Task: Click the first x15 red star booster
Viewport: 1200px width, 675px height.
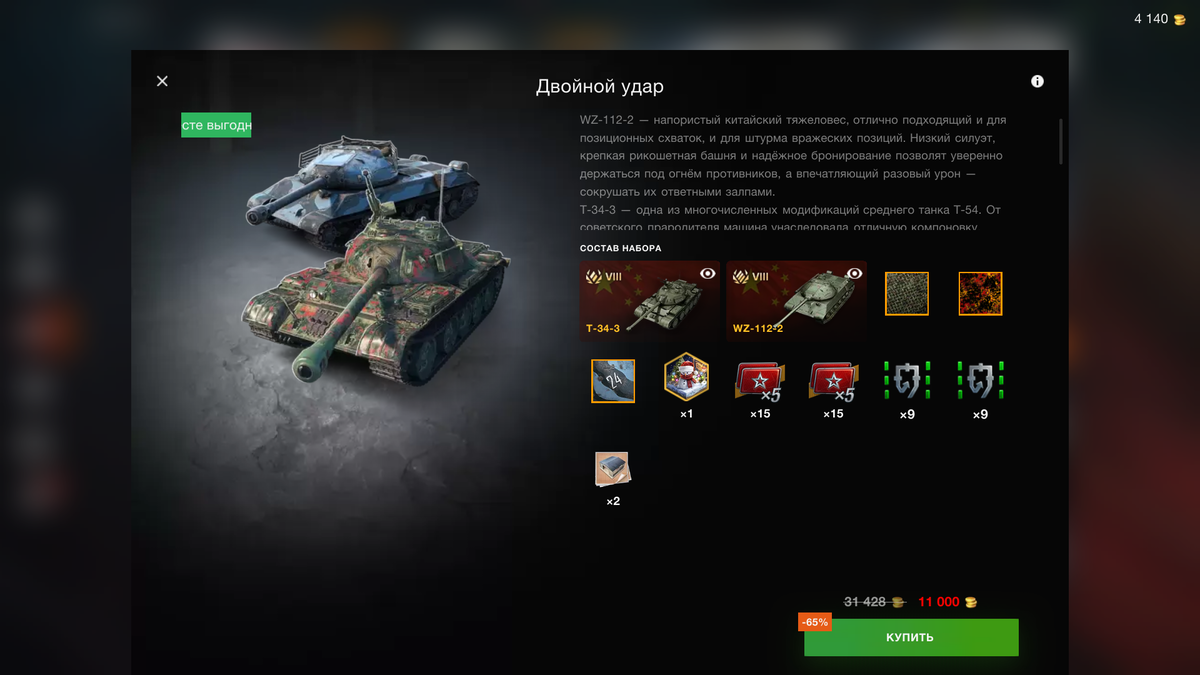Action: 760,381
